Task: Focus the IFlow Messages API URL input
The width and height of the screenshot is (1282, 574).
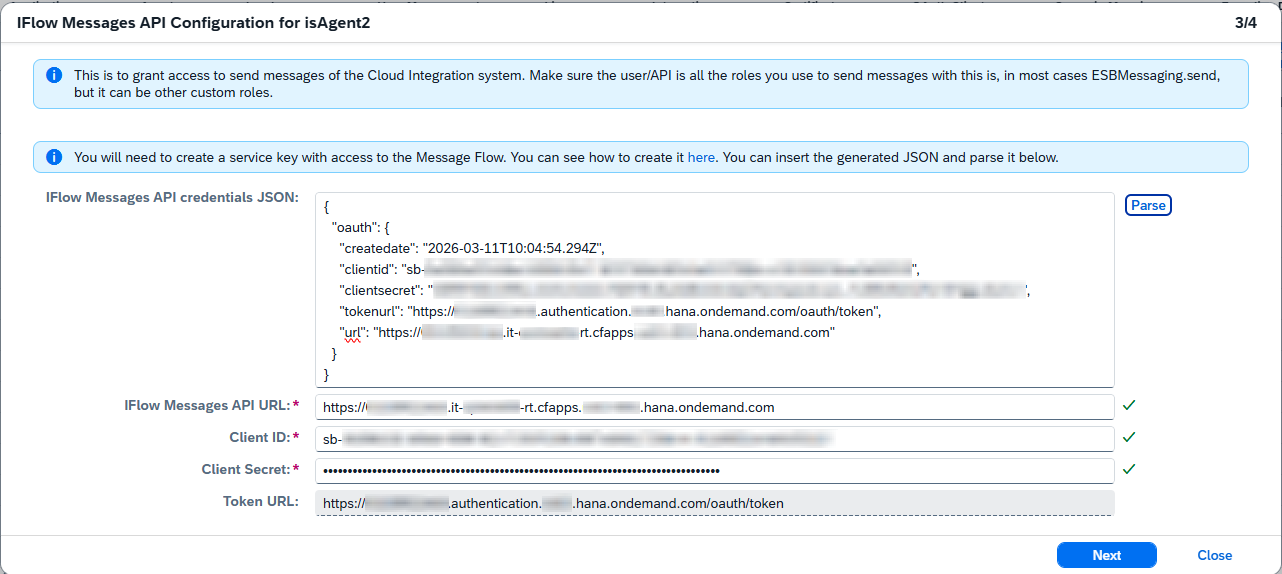Action: pyautogui.click(x=714, y=407)
